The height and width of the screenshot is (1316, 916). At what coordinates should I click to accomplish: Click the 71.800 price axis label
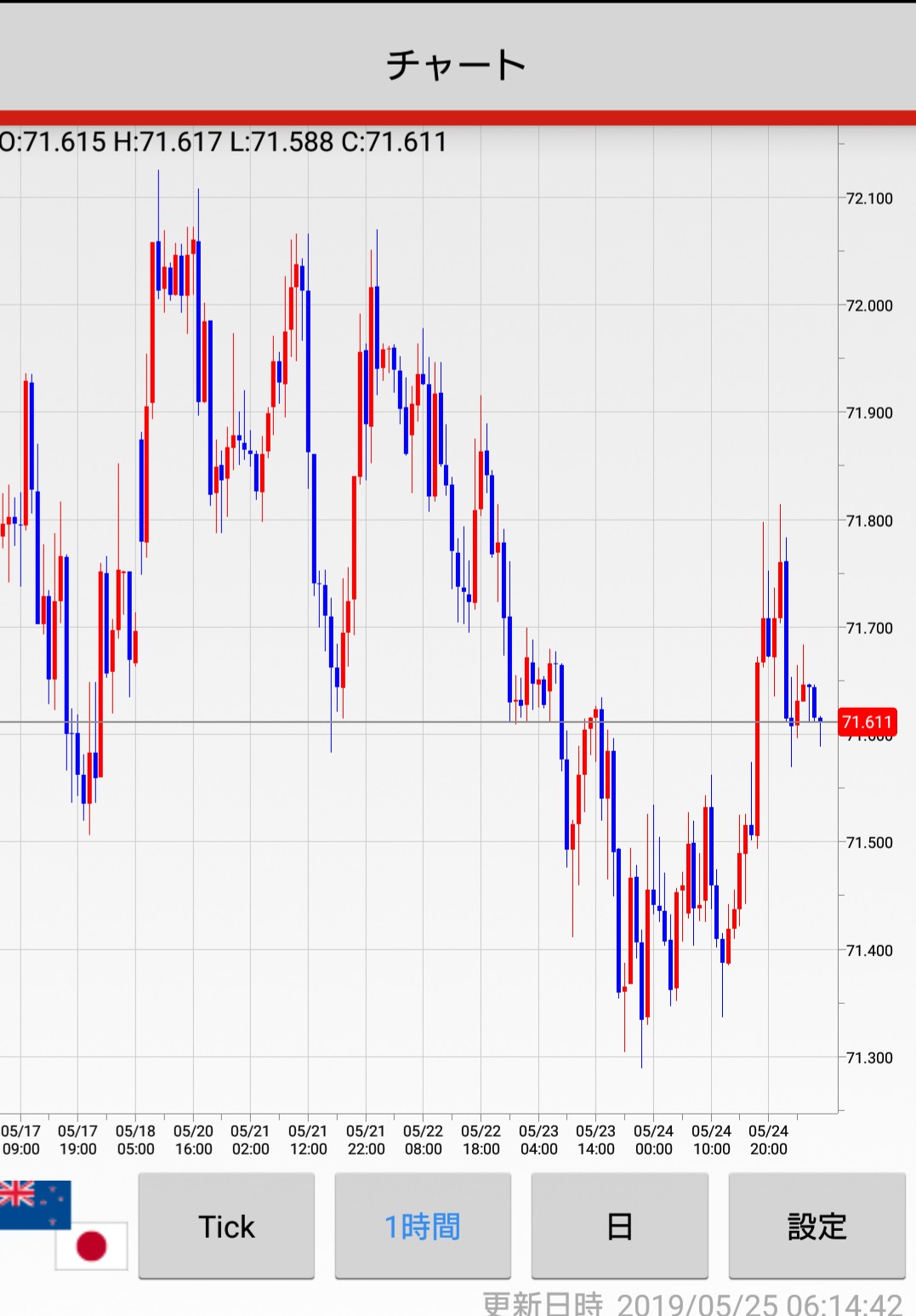click(x=869, y=521)
